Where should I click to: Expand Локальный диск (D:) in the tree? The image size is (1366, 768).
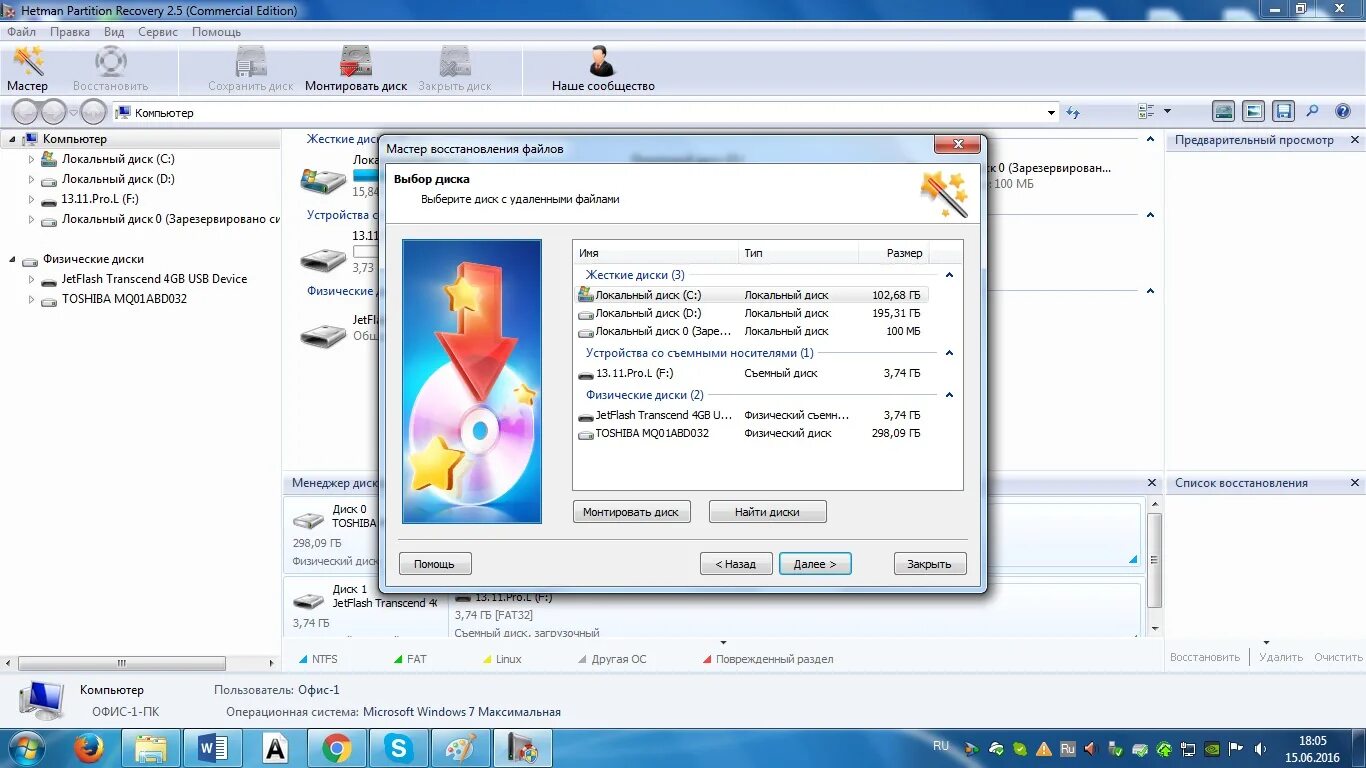[31, 179]
